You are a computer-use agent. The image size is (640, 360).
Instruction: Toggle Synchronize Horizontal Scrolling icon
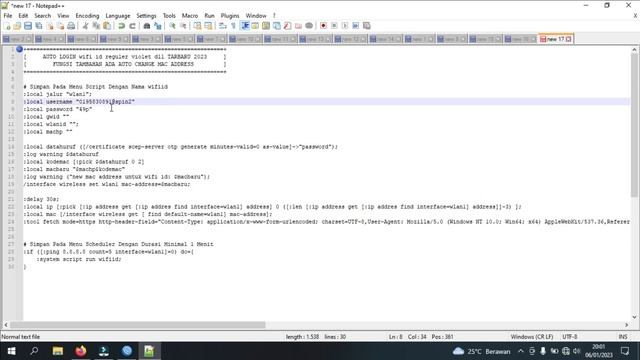click(209, 26)
